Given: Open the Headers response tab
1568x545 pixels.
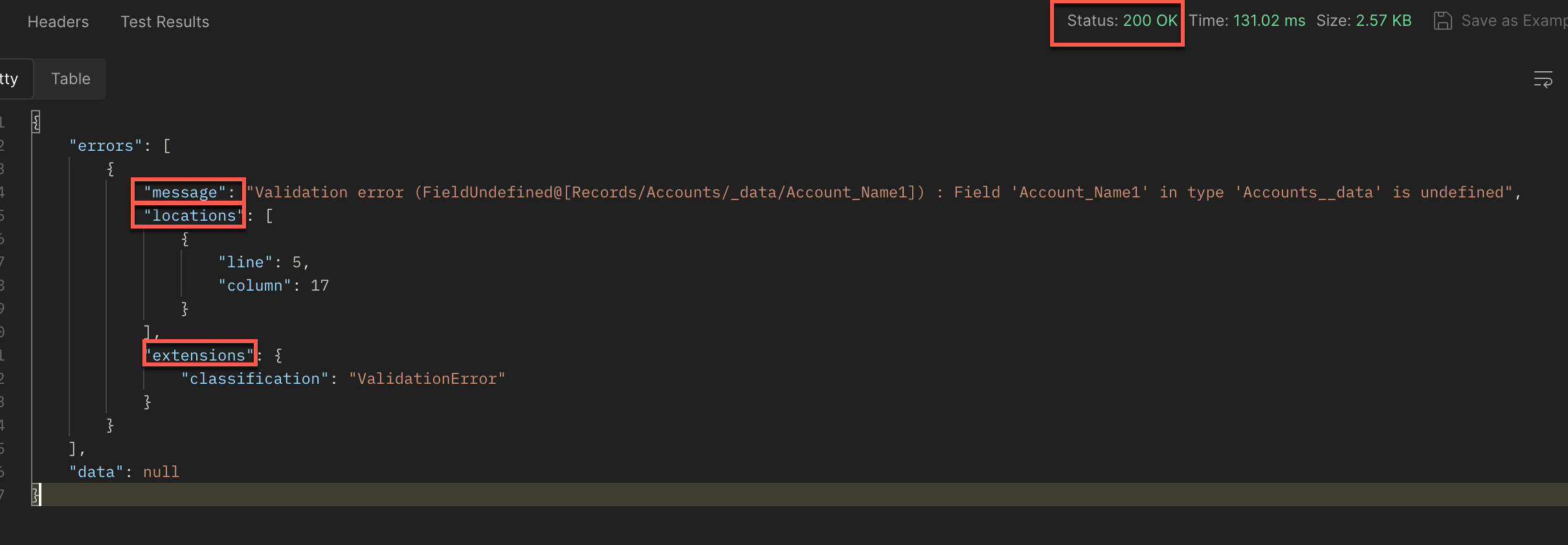Looking at the screenshot, I should click(x=58, y=22).
